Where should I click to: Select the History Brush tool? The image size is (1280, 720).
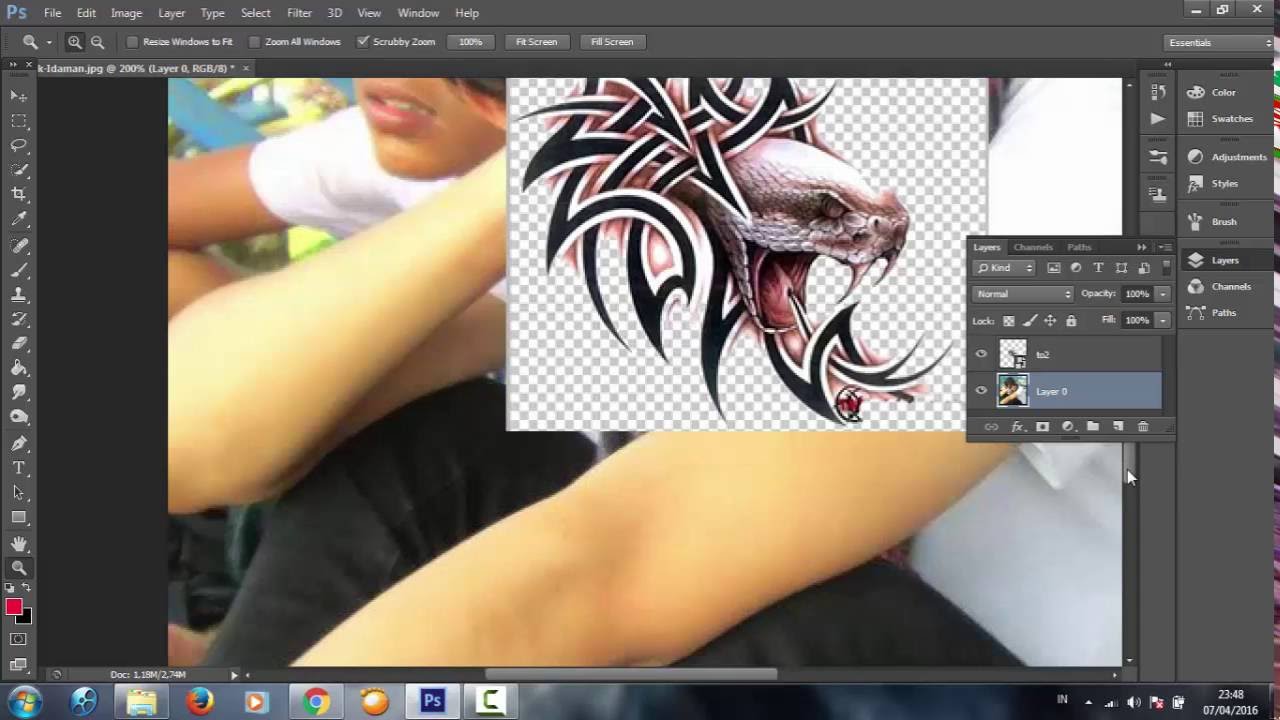[x=19, y=319]
